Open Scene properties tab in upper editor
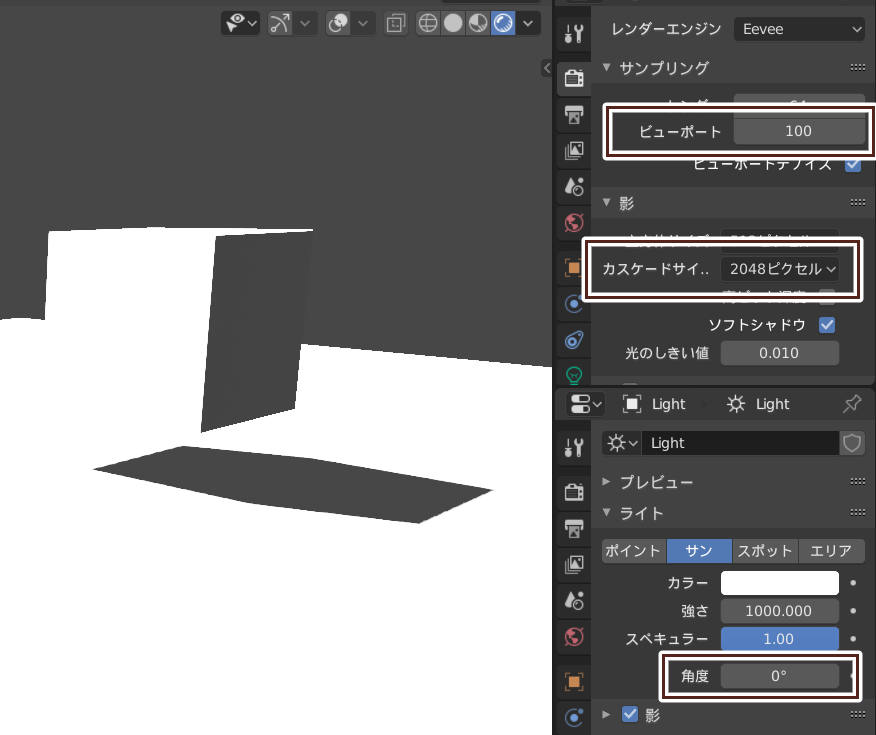This screenshot has width=876, height=735. tap(574, 187)
